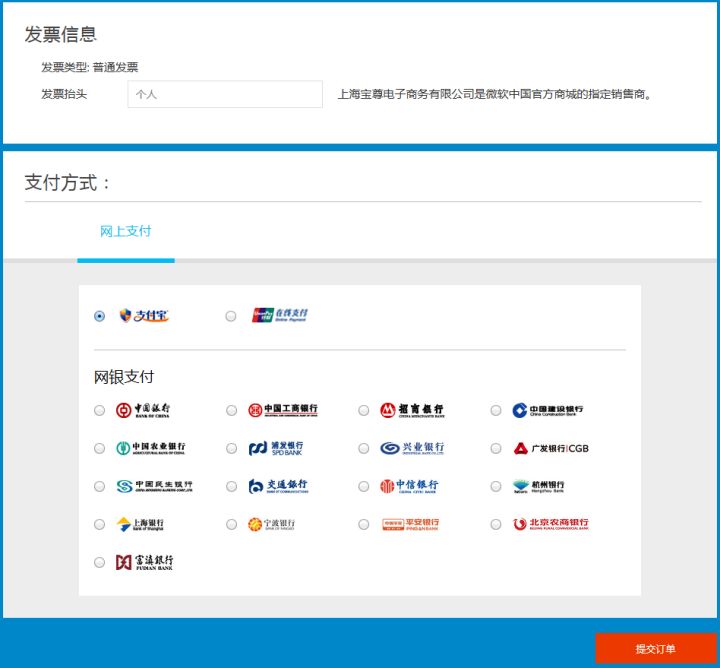Image resolution: width=720 pixels, height=668 pixels.
Task: Choose the 中国建设银行 radio button
Action: (x=496, y=410)
